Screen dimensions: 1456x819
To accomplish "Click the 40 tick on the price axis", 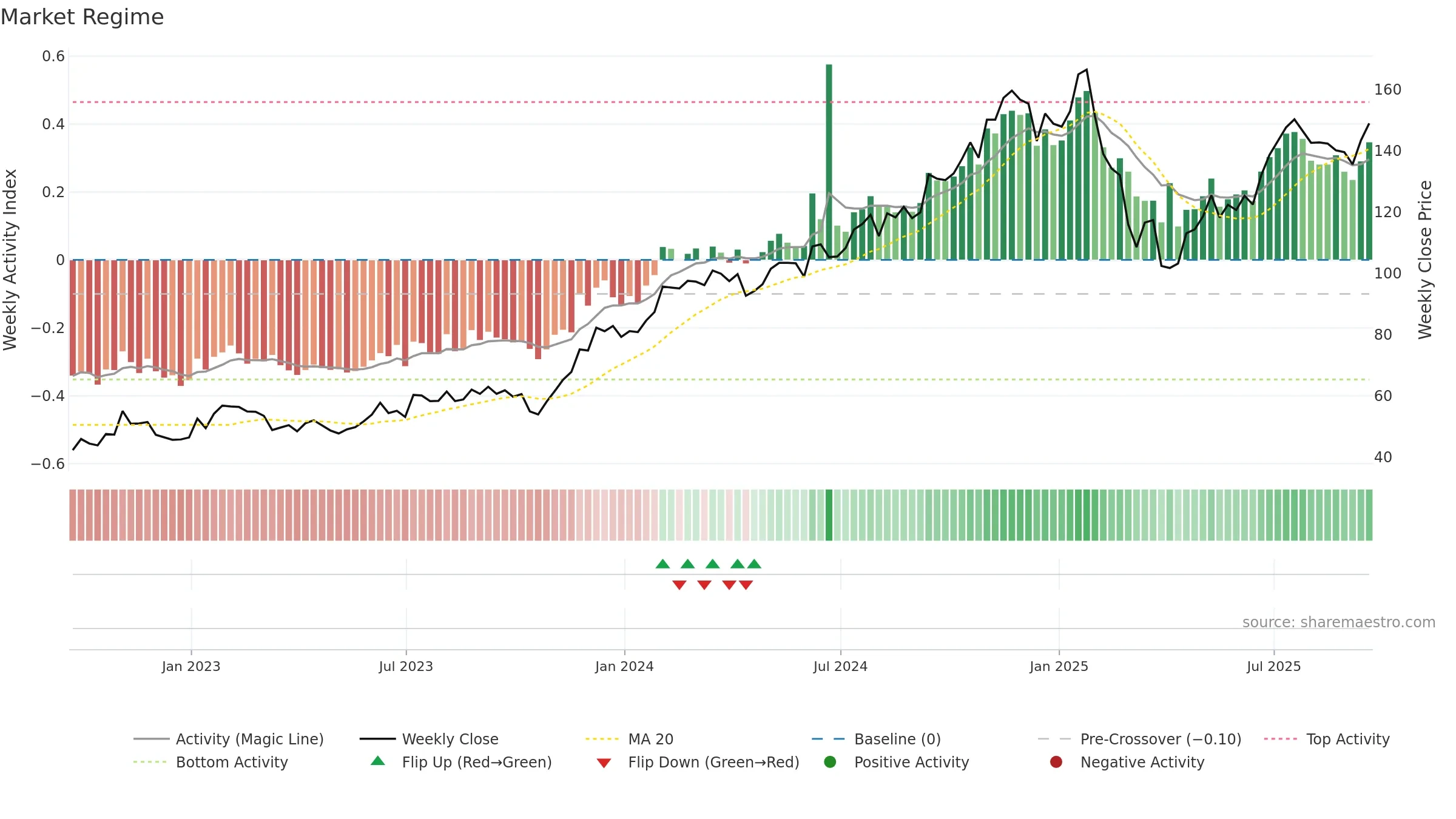I will click(1383, 457).
